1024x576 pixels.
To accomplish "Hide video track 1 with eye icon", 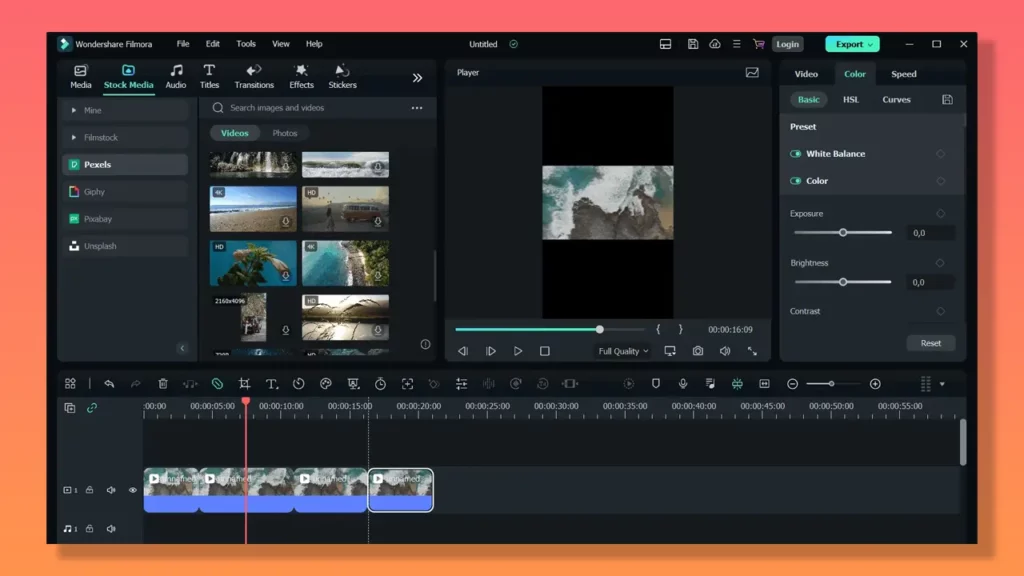I will coord(133,490).
